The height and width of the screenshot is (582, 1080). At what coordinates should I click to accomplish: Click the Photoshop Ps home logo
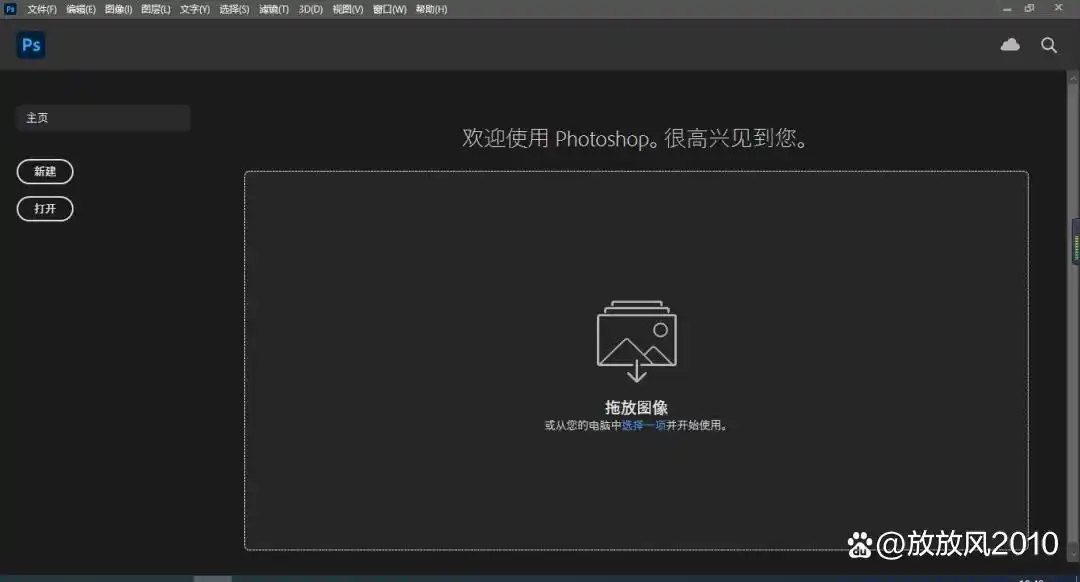pos(31,45)
